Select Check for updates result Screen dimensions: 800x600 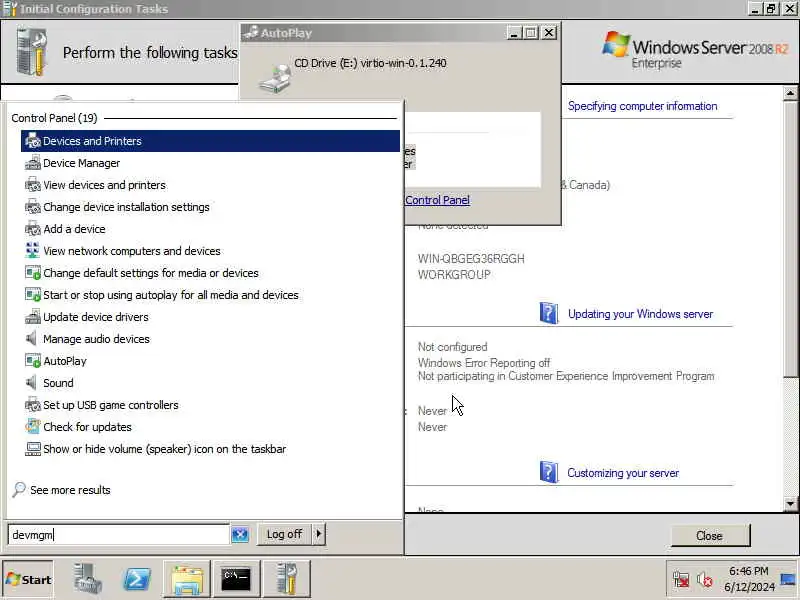pyautogui.click(x=87, y=427)
